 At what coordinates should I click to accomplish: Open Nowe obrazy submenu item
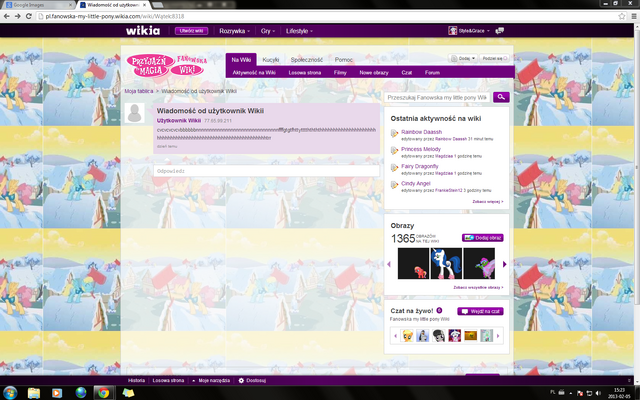[x=374, y=73]
